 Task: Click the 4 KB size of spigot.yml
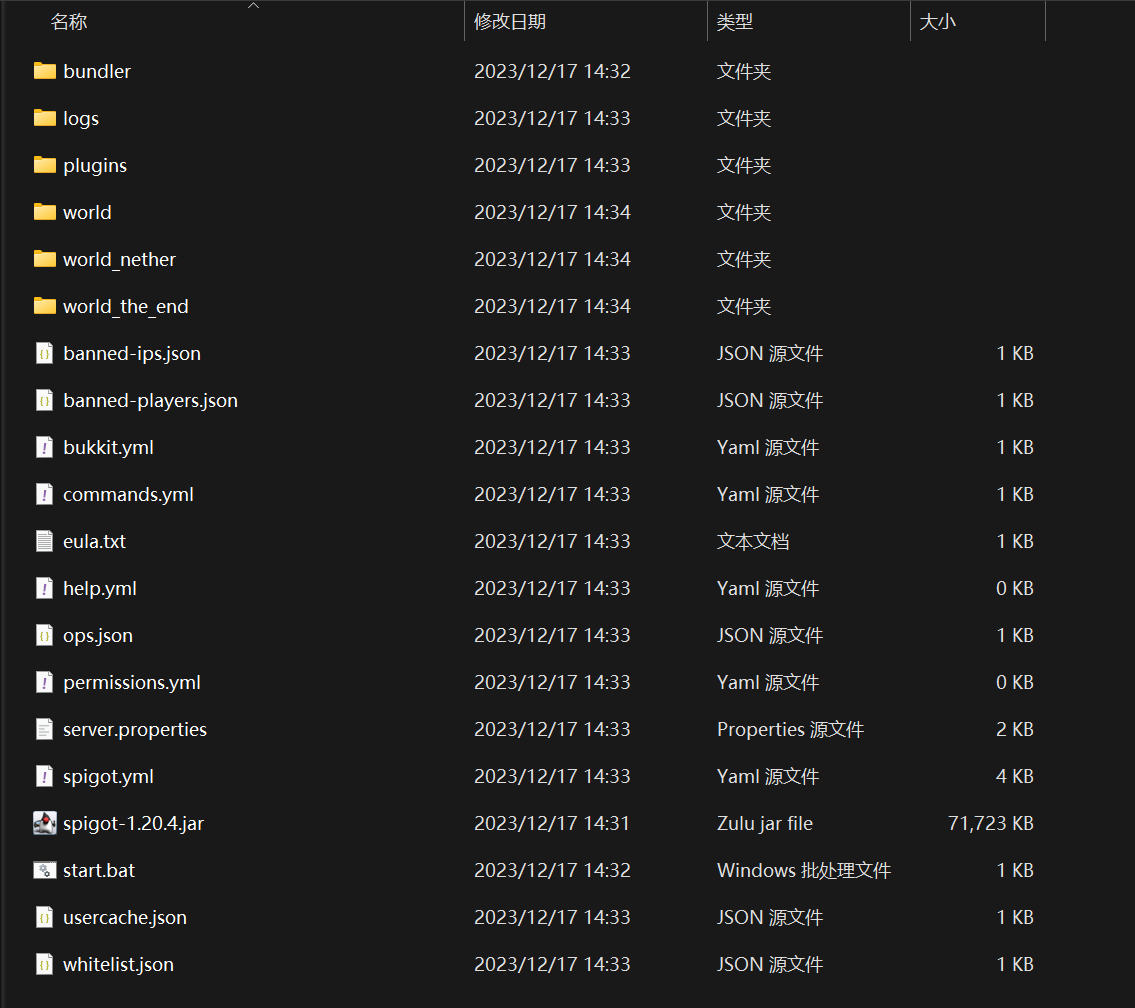click(1014, 776)
